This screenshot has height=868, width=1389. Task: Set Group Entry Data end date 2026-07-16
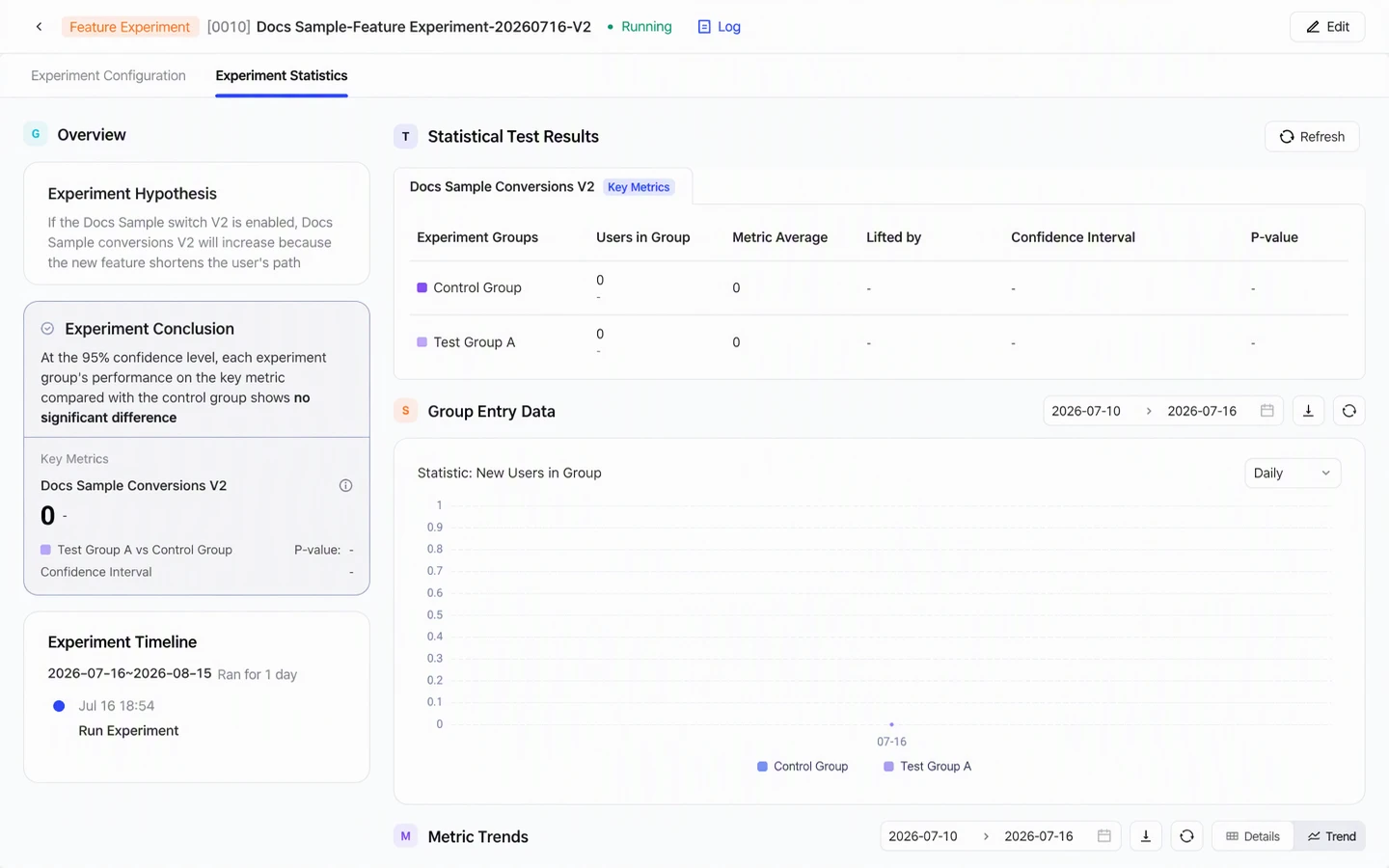click(x=1202, y=411)
